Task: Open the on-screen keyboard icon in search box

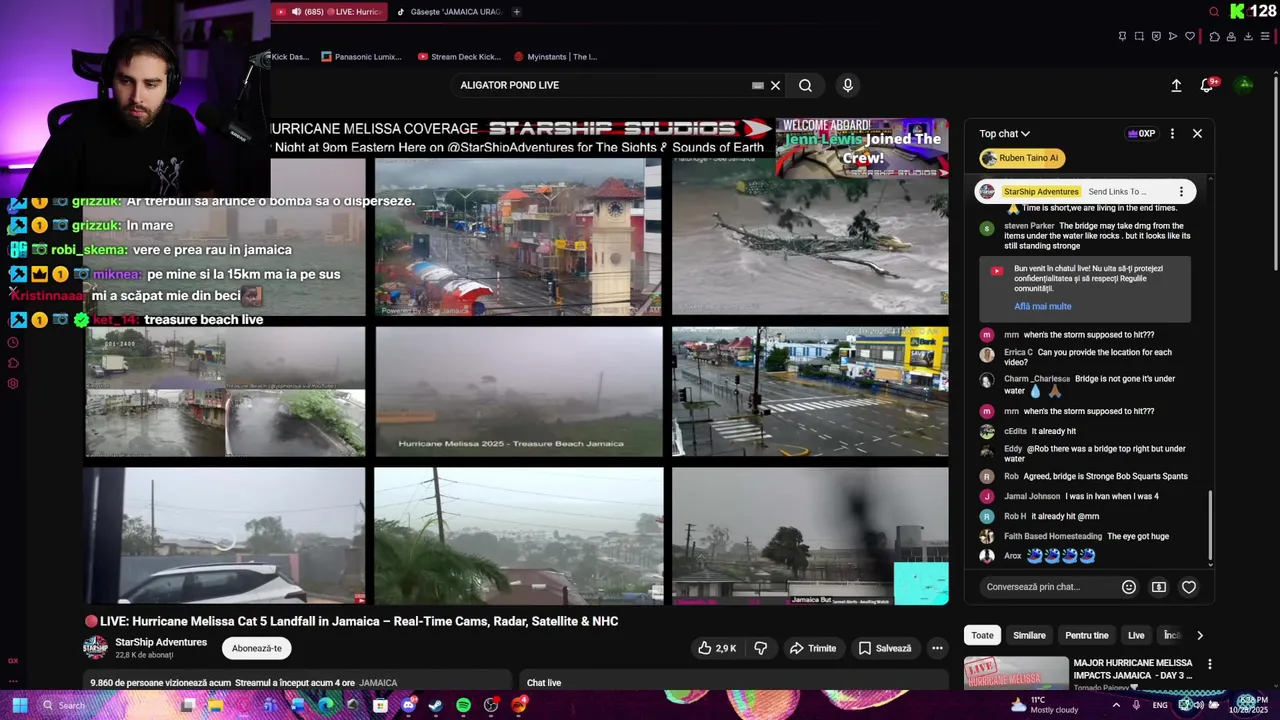Action: 758,85
